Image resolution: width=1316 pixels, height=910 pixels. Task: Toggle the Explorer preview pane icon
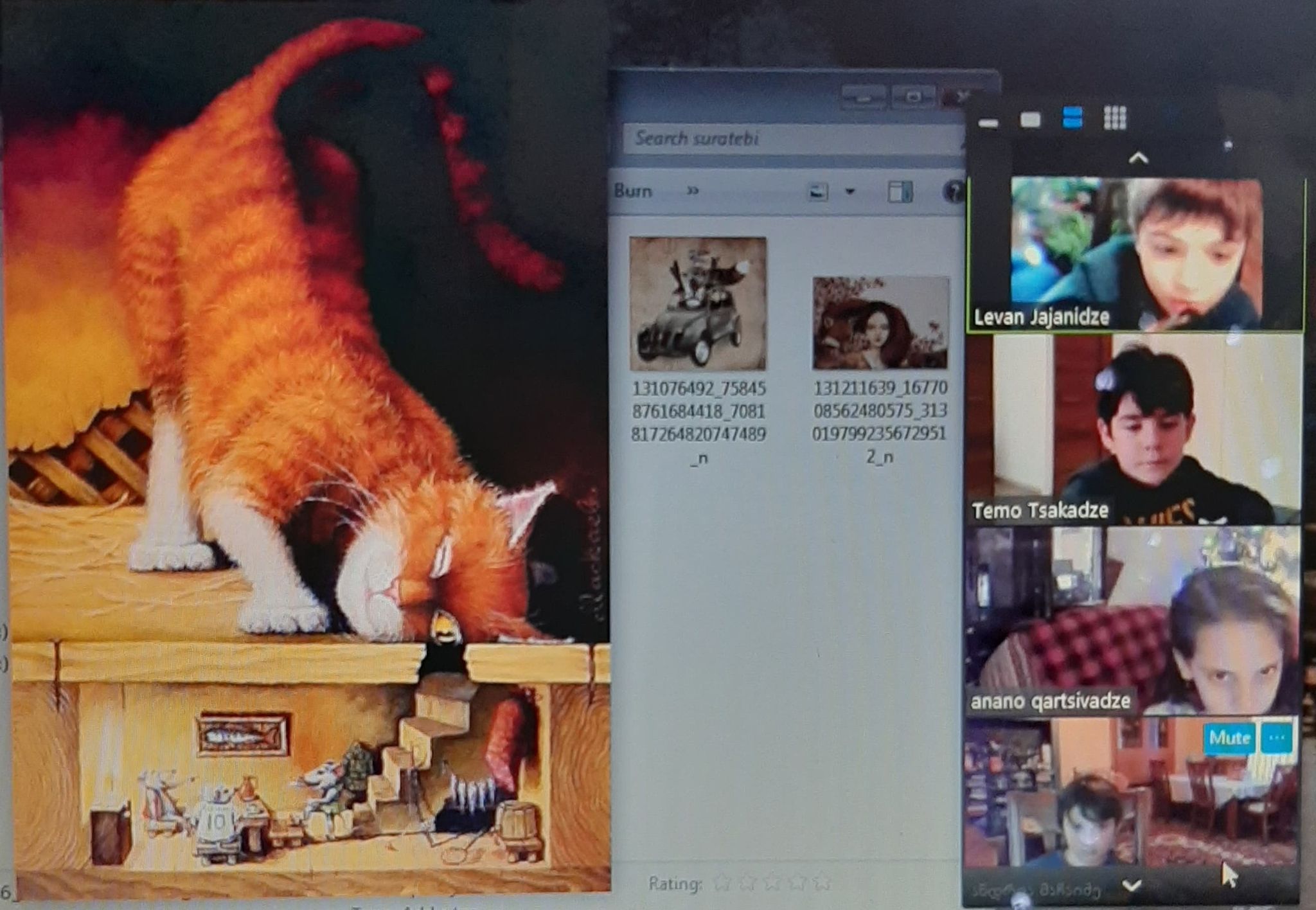900,192
